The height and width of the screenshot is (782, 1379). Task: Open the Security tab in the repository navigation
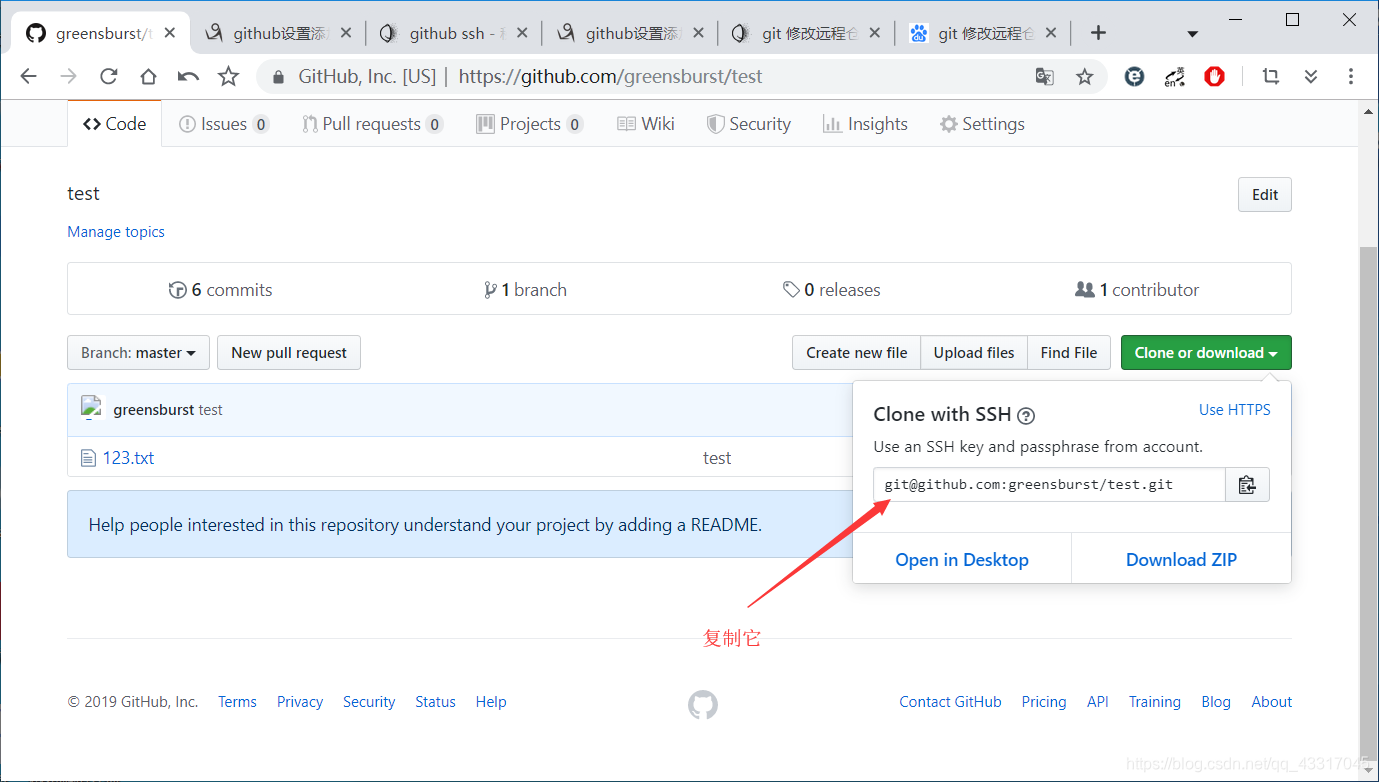point(749,124)
